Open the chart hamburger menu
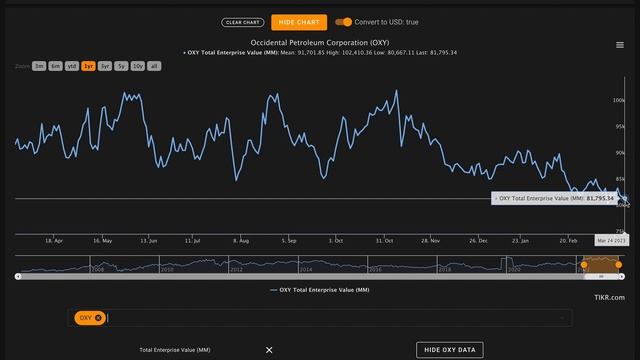Viewport: 640px width, 360px height. [x=620, y=45]
